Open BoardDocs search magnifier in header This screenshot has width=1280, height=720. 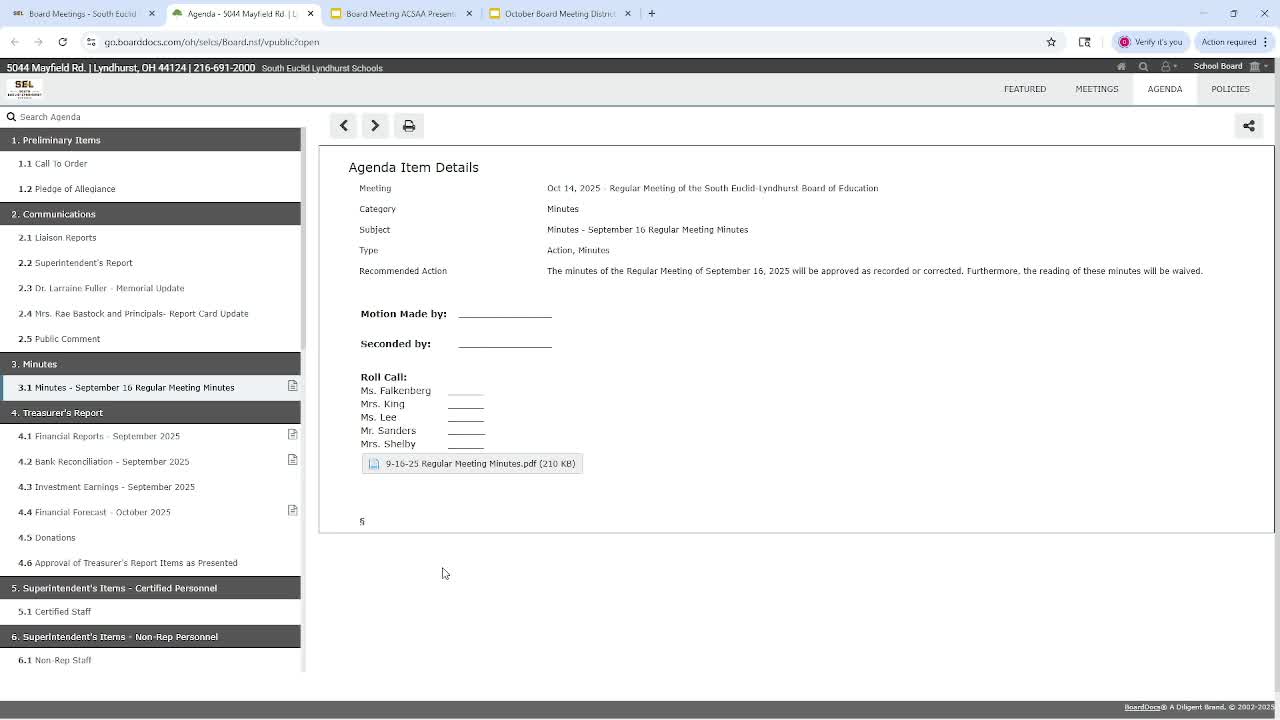pos(1143,67)
